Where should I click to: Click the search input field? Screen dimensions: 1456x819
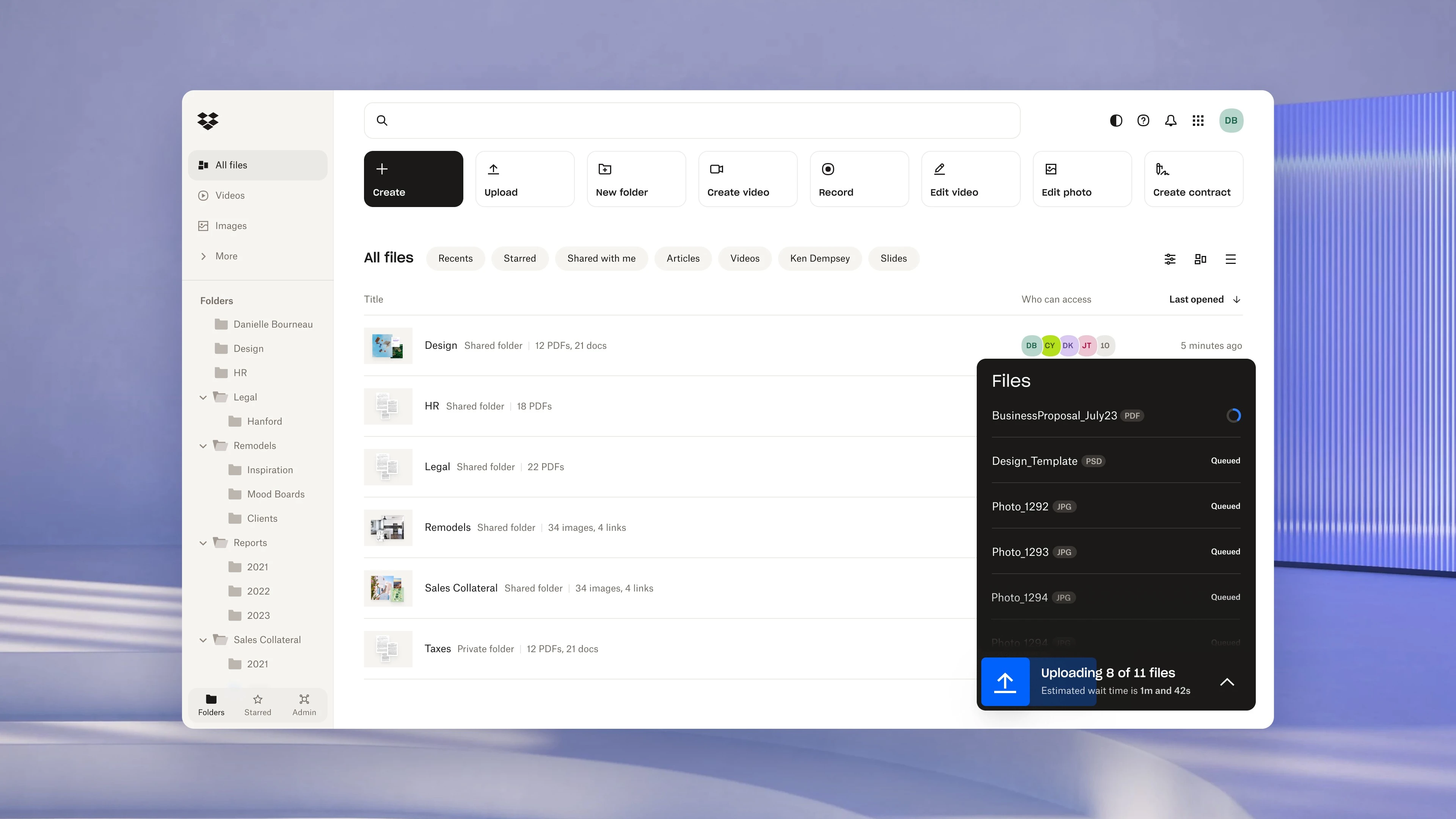[692, 121]
